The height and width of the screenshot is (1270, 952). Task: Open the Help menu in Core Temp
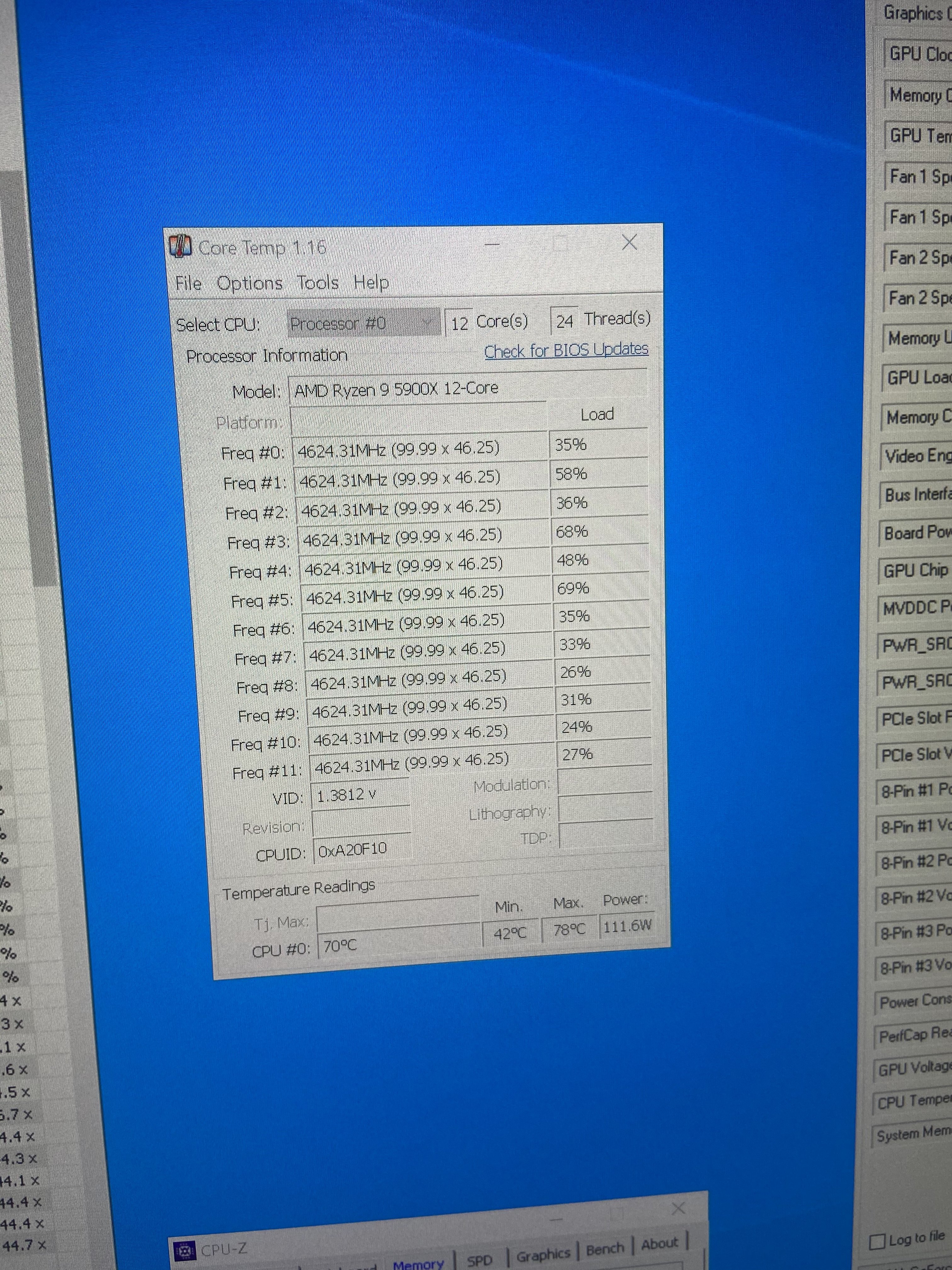(x=371, y=282)
